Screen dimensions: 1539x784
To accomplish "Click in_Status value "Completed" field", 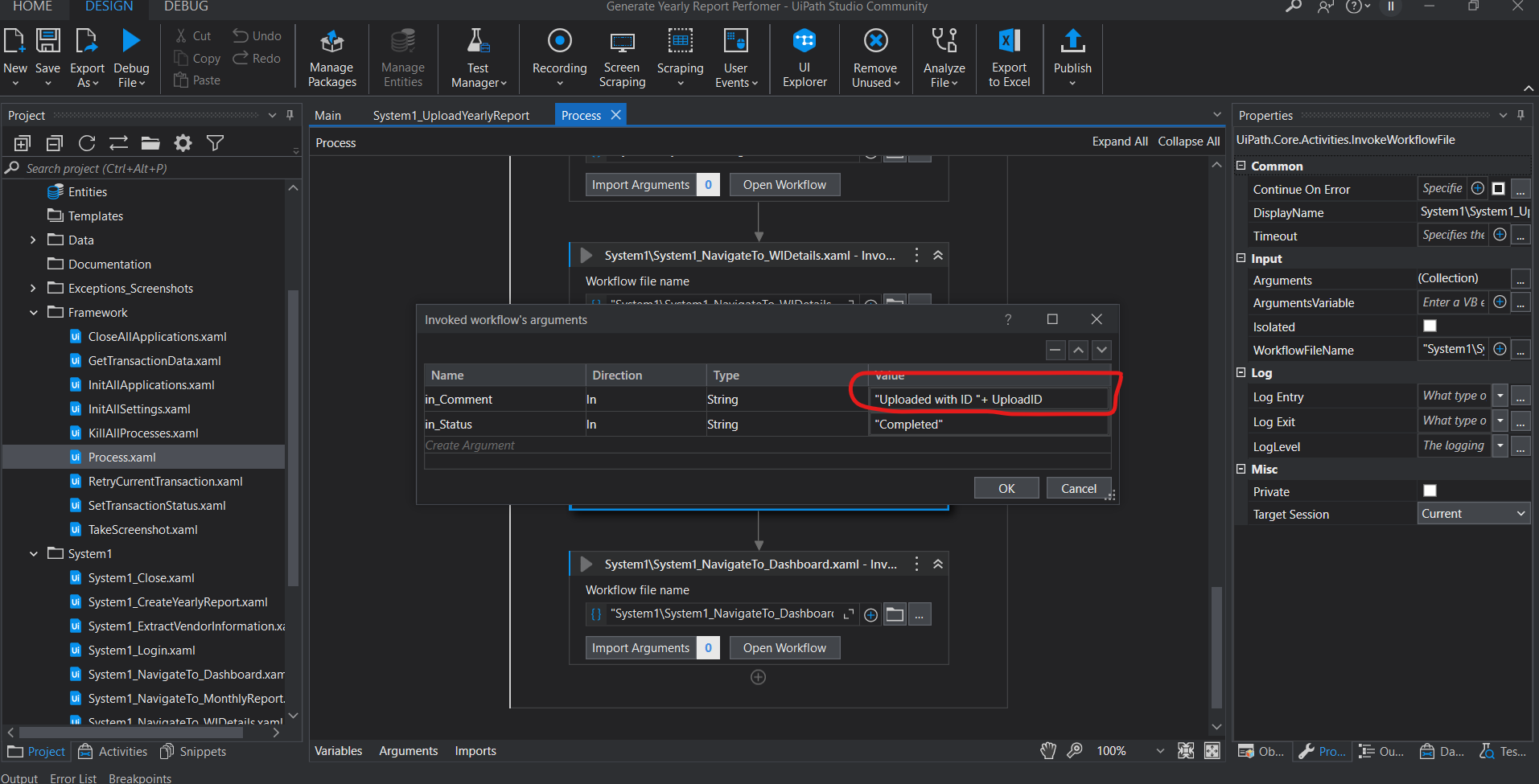I will (x=989, y=425).
